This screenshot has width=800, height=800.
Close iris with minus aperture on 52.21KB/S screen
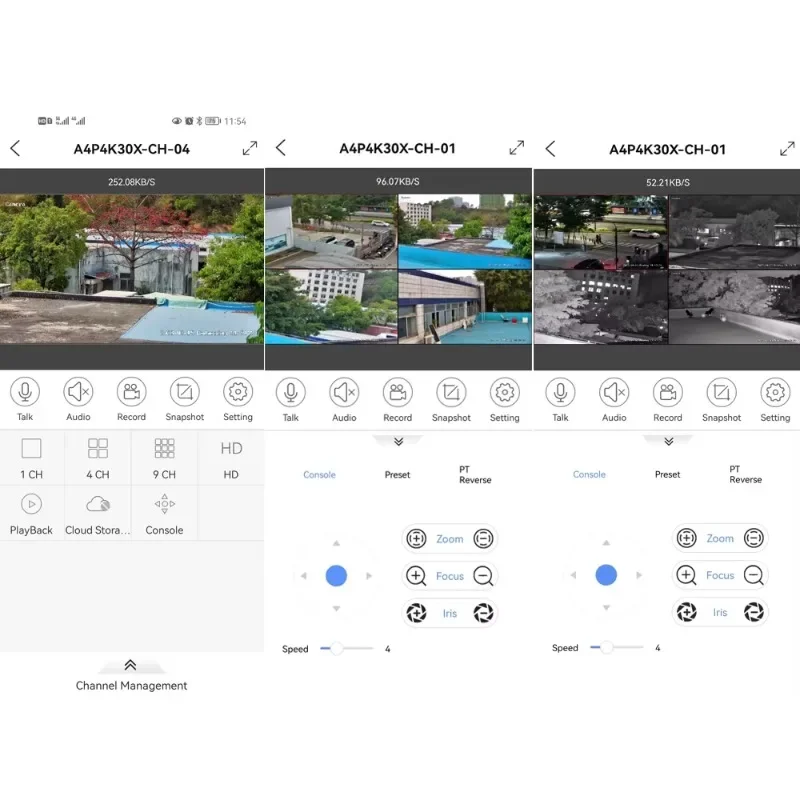tap(754, 612)
